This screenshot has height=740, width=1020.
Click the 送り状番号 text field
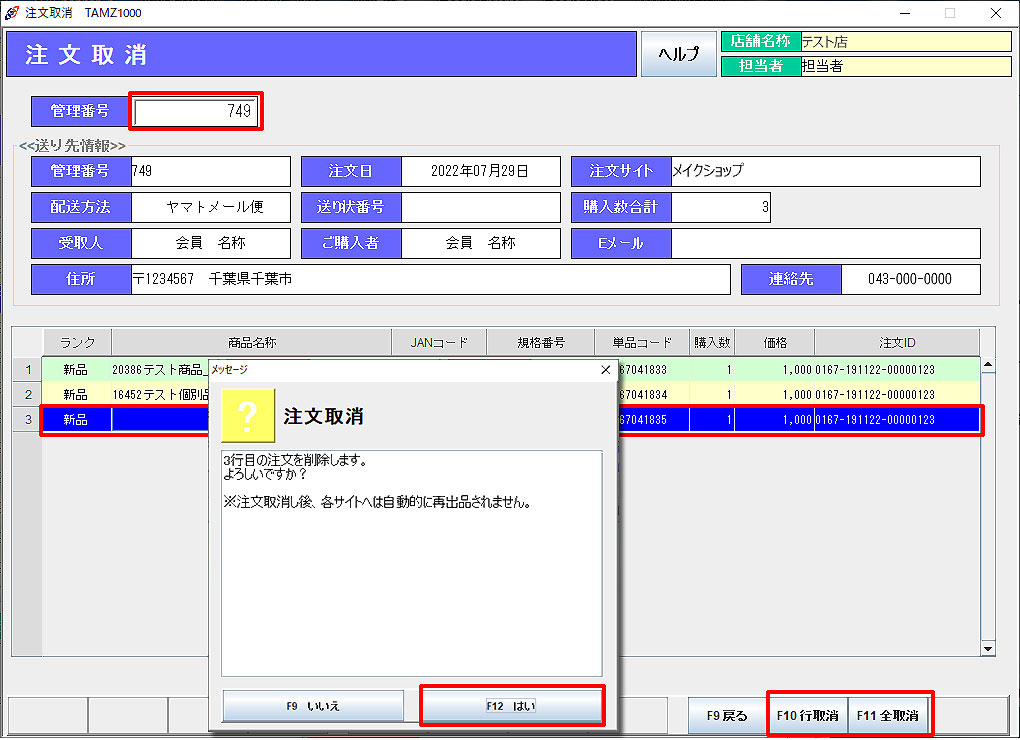(480, 207)
